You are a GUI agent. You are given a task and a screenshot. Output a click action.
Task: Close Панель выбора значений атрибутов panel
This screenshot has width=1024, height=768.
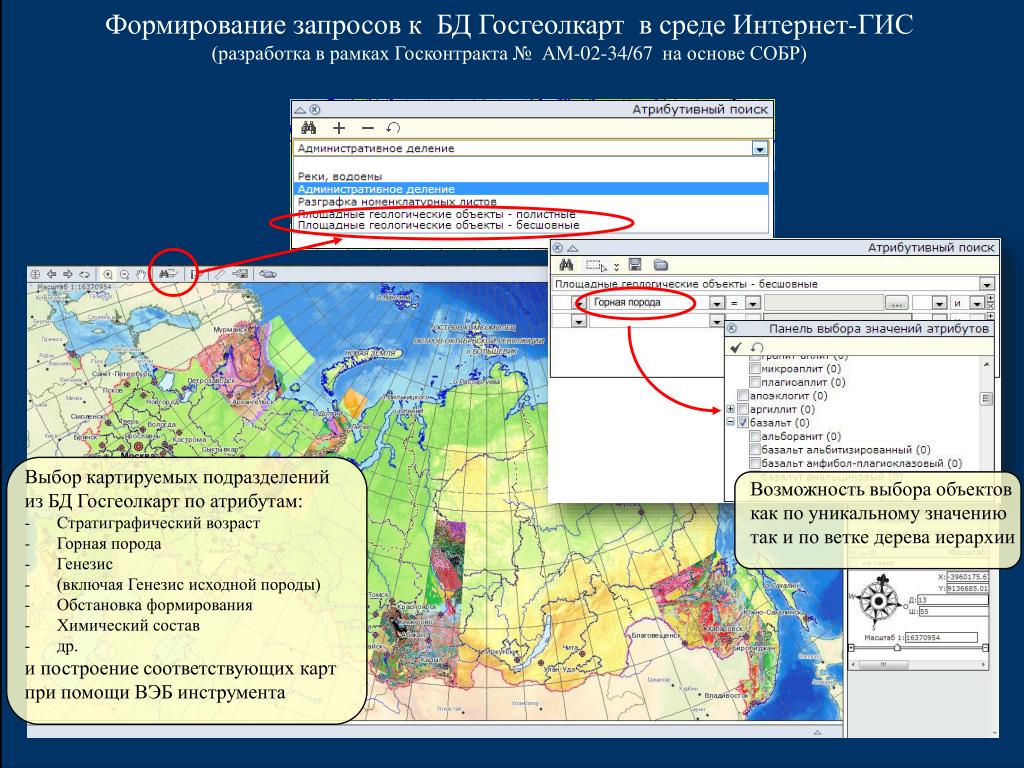pos(732,328)
